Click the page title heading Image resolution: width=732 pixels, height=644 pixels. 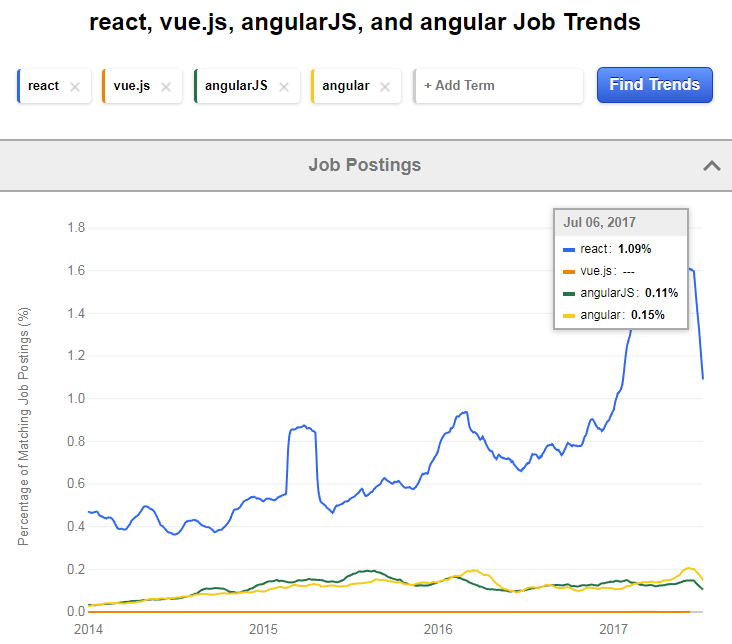(x=365, y=22)
